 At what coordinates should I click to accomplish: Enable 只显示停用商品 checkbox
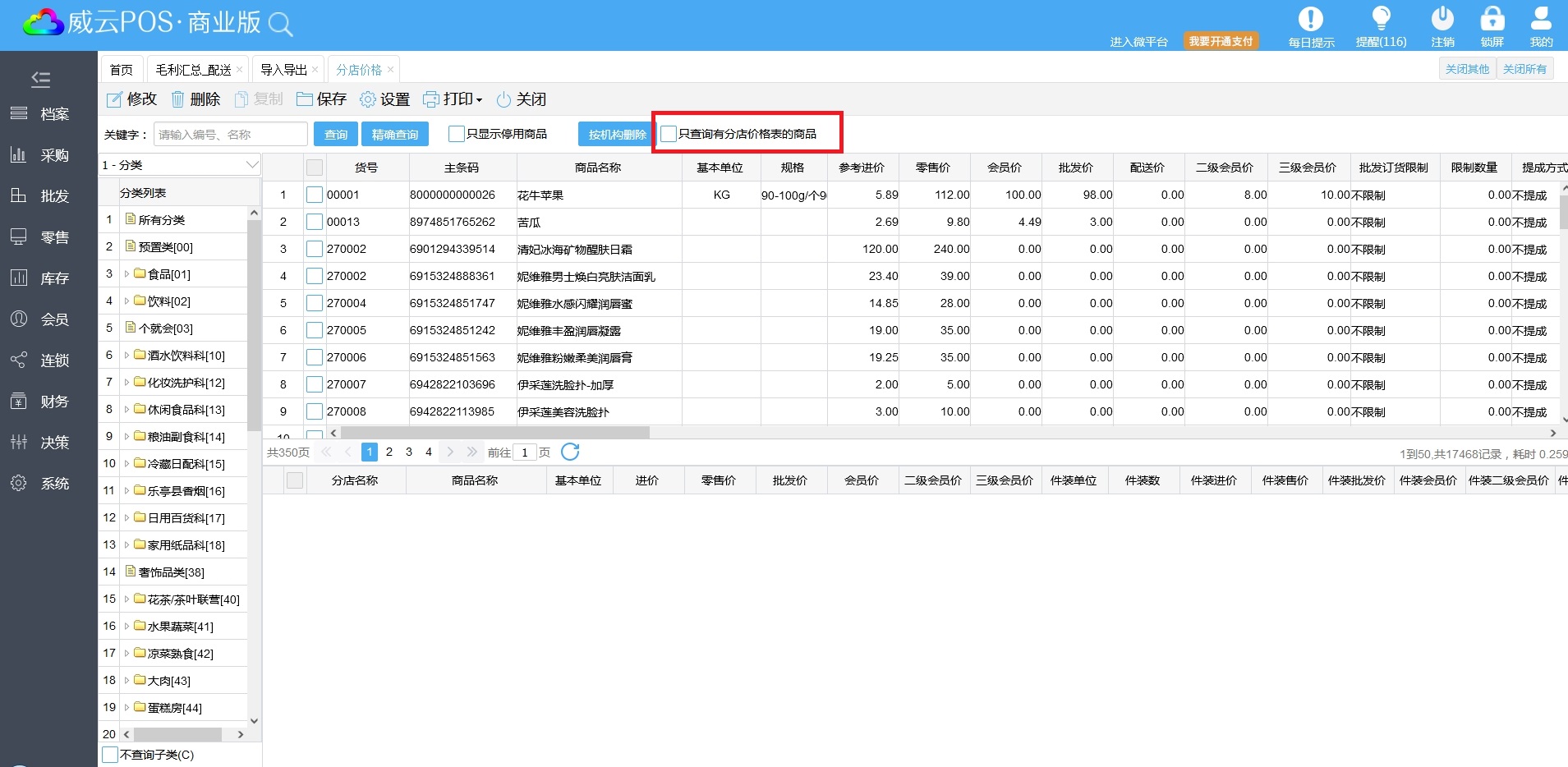point(457,134)
